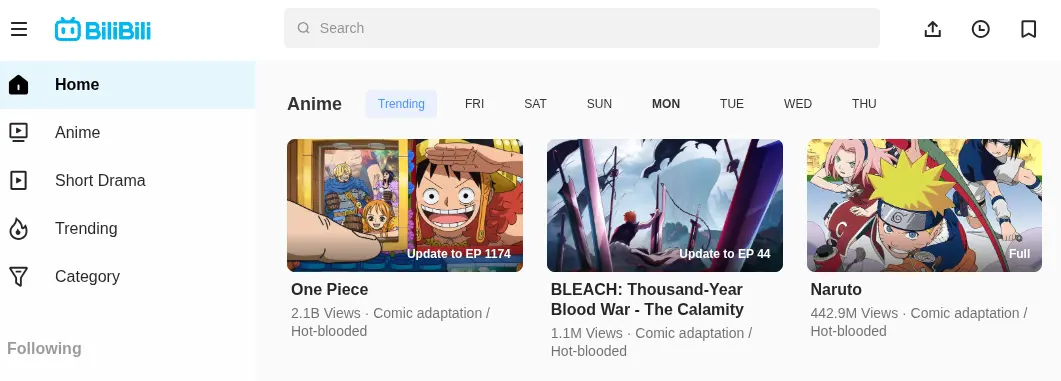This screenshot has width=1061, height=381.
Task: Click the BiliBili logo
Action: (x=103, y=30)
